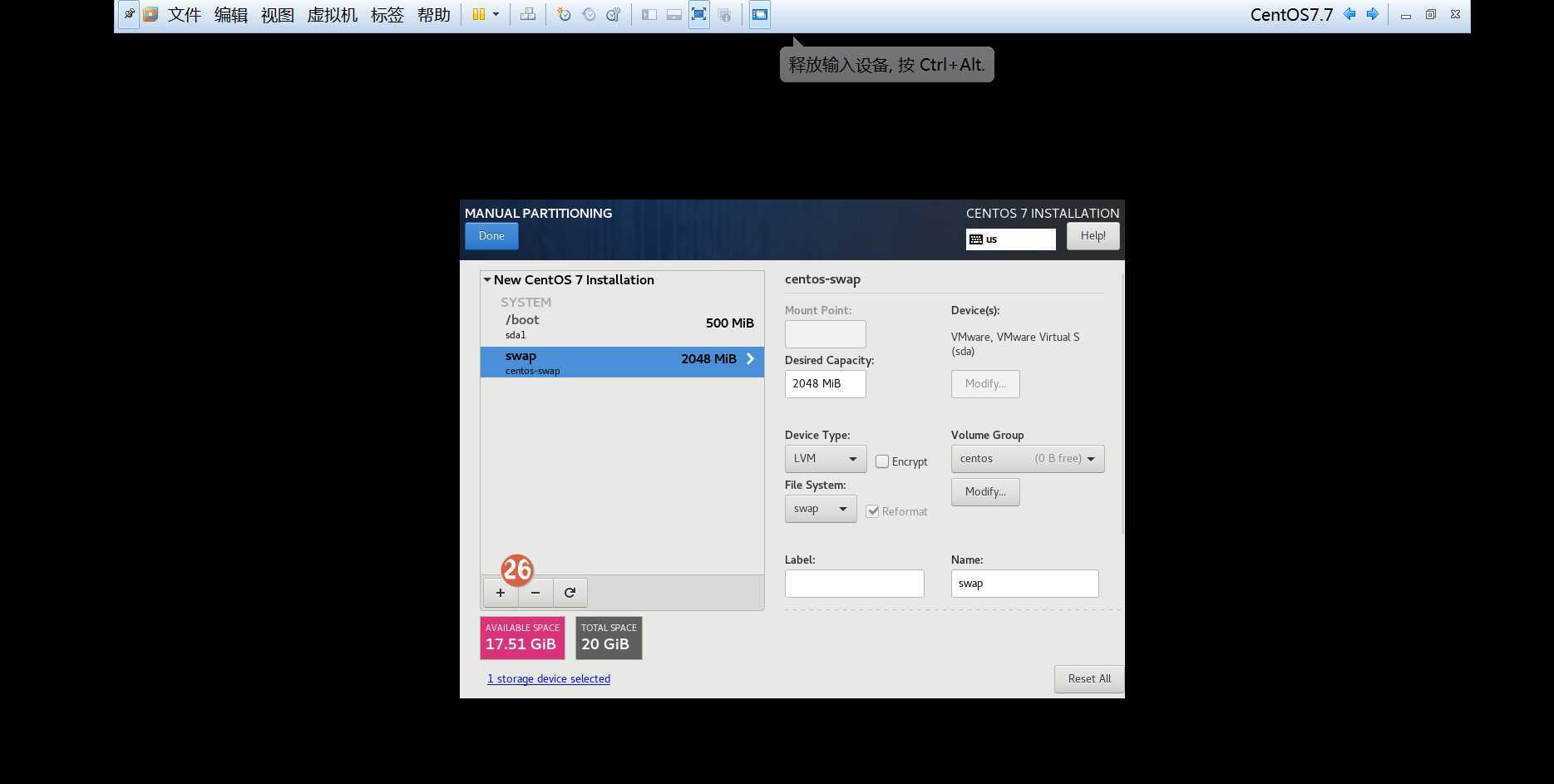The image size is (1554, 784).
Task: Click the Reset All button
Action: pyautogui.click(x=1089, y=679)
